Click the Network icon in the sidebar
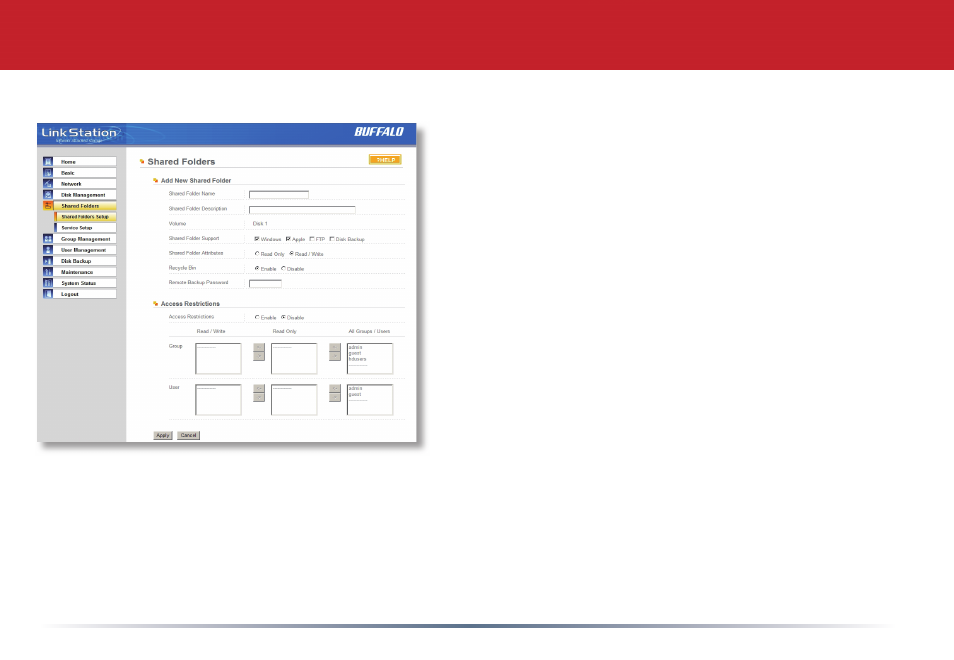This screenshot has height=660, width=954. [48, 184]
